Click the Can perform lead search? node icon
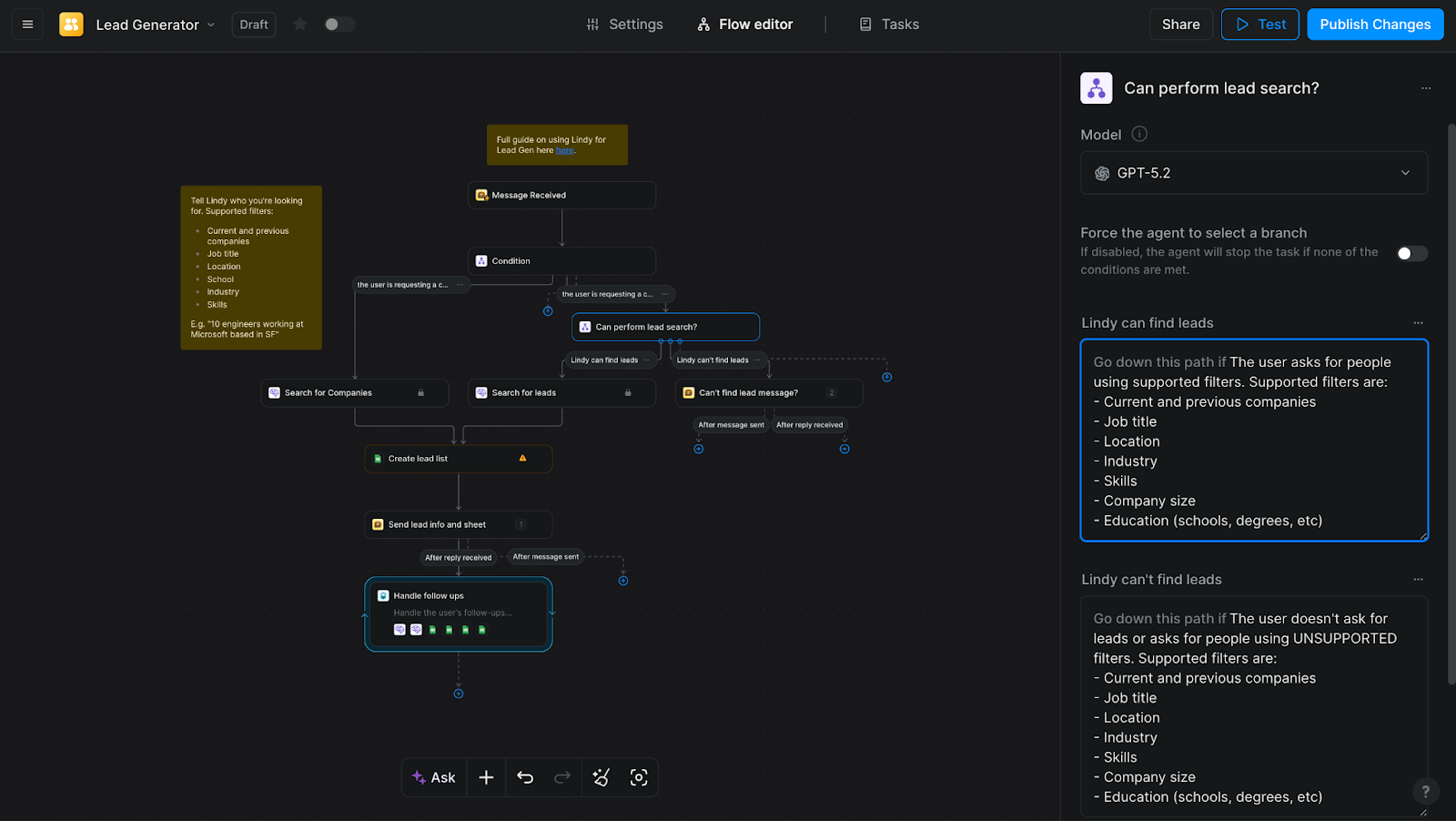This screenshot has height=821, width=1456. [585, 327]
